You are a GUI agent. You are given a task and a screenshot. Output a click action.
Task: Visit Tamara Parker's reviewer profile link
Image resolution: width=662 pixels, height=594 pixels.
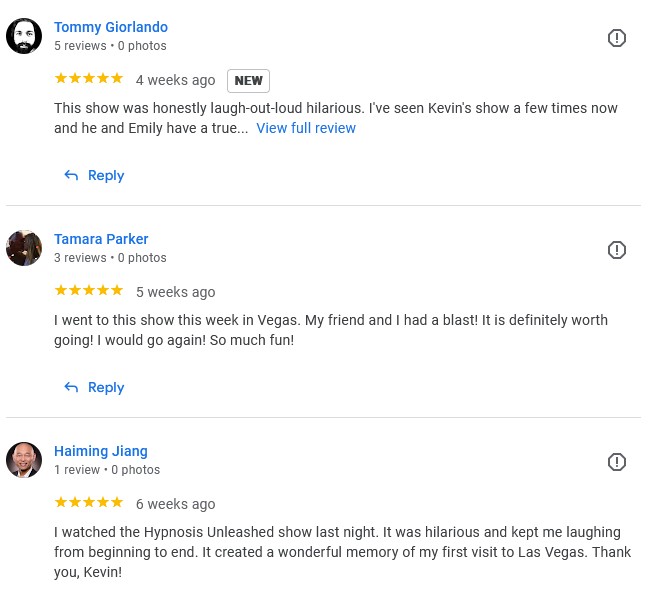point(101,239)
